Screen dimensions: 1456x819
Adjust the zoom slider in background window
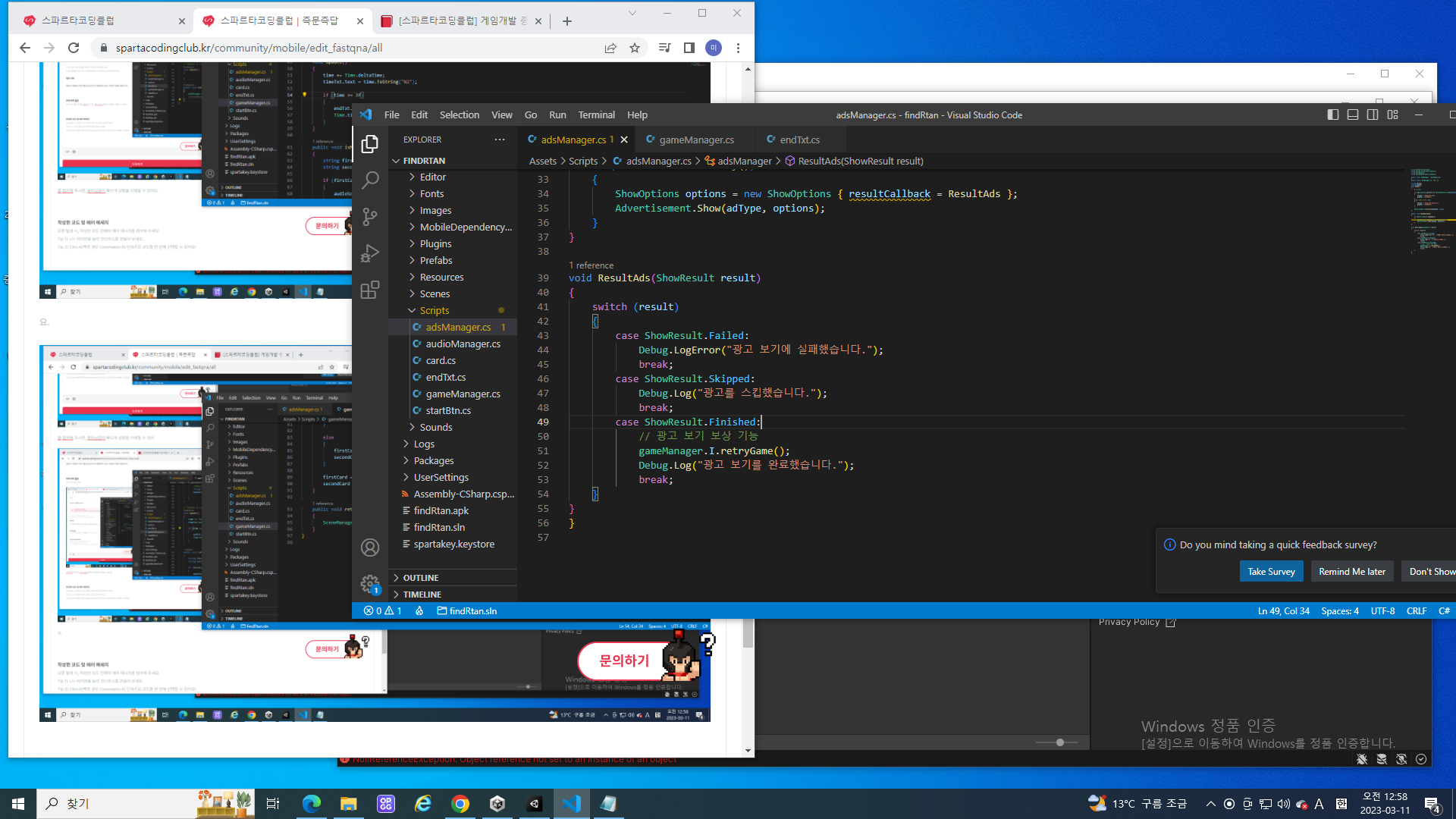coord(1060,742)
